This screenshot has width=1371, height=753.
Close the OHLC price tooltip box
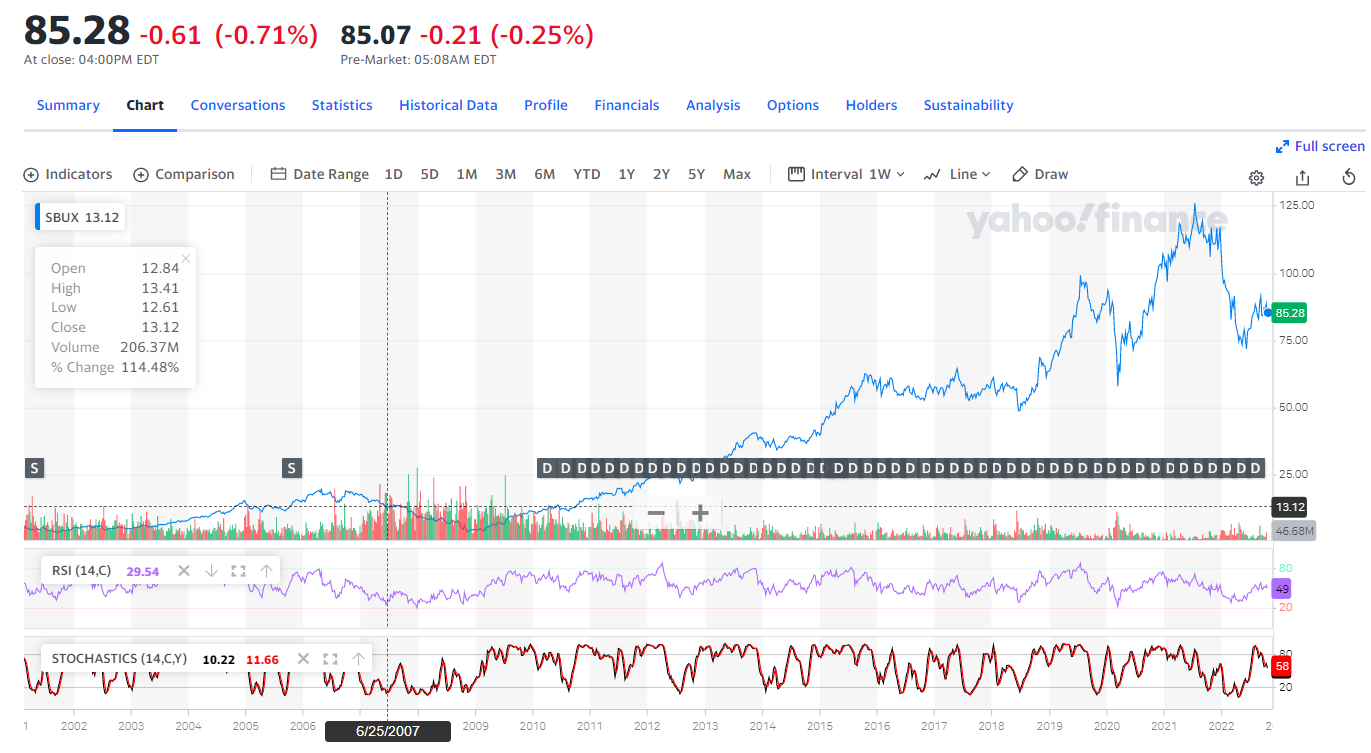click(x=186, y=258)
